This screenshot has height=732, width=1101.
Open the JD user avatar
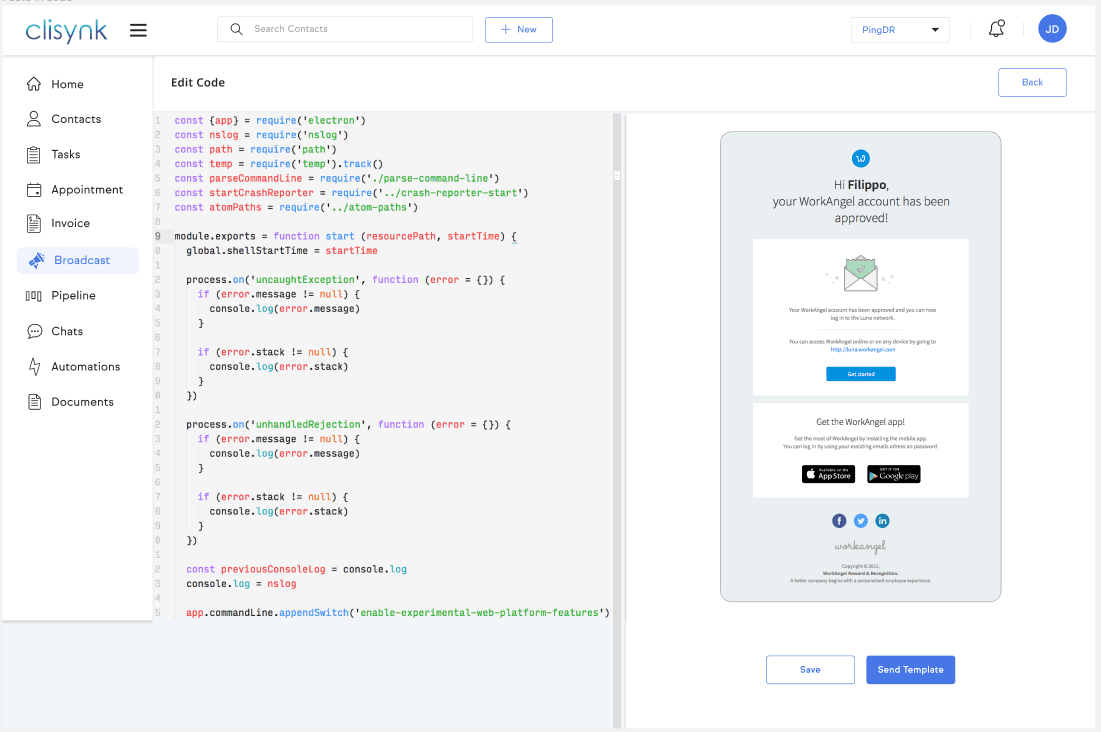point(1052,29)
